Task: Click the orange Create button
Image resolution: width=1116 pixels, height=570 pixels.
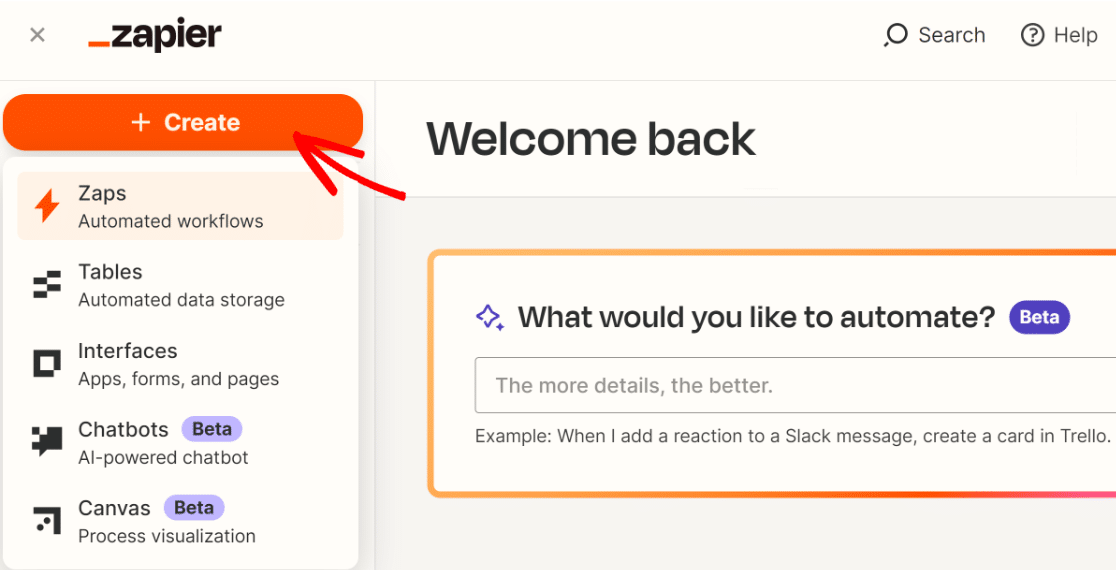Action: (x=183, y=122)
